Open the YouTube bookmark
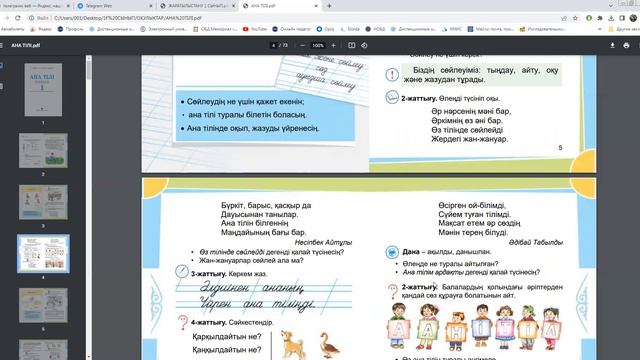This screenshot has height=360, width=640. click(255, 29)
